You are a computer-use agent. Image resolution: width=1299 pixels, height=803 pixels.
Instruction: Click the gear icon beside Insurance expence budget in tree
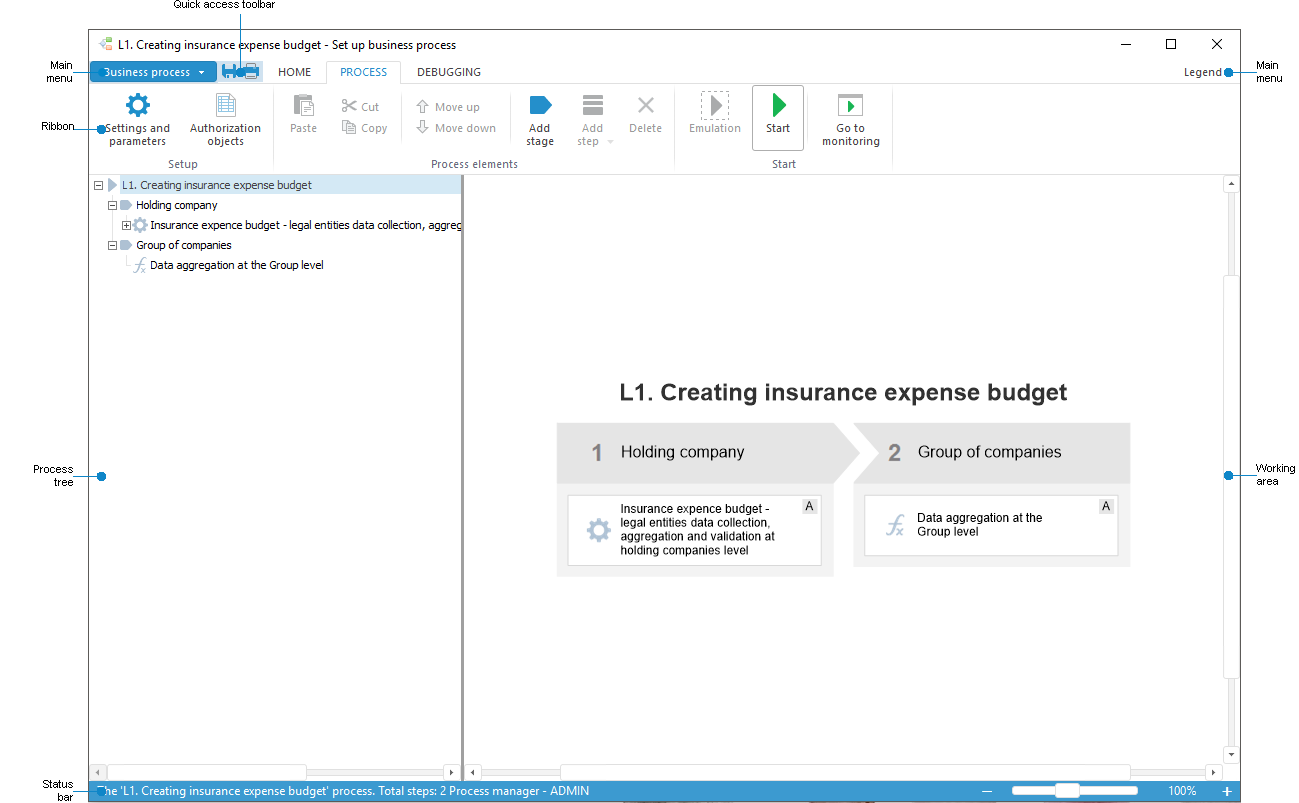[140, 225]
